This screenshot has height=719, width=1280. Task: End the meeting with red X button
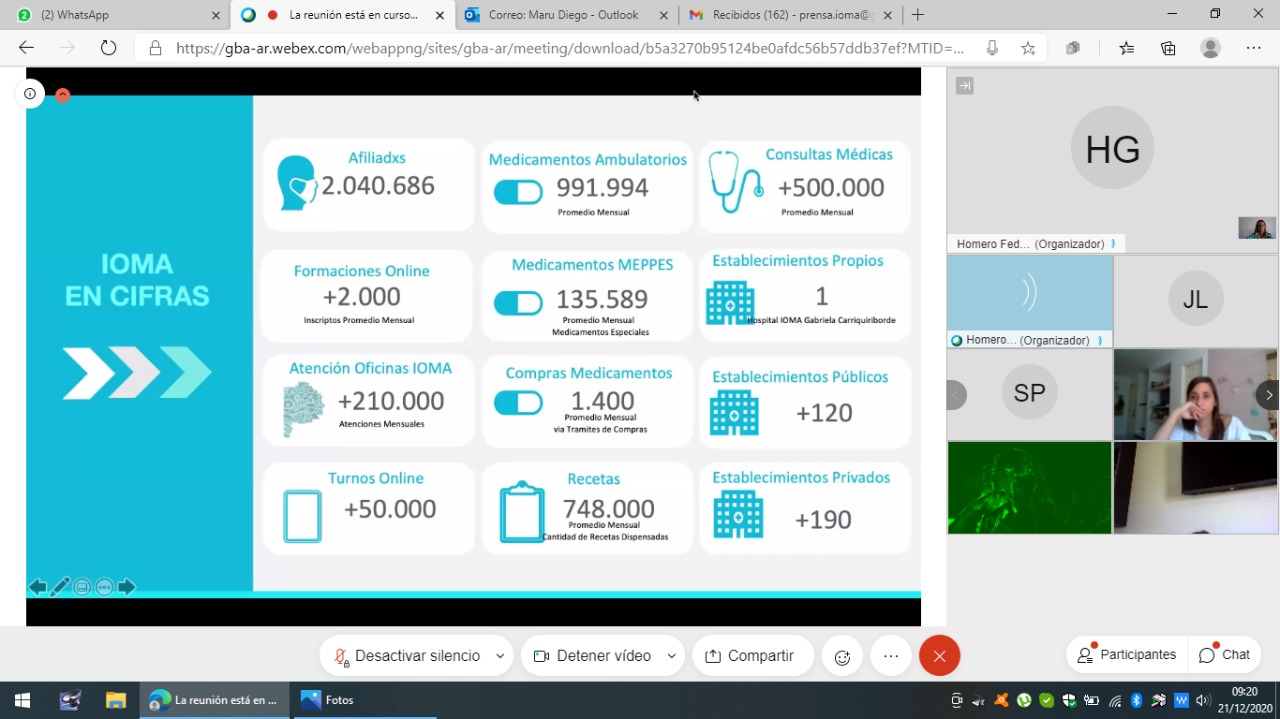point(939,656)
